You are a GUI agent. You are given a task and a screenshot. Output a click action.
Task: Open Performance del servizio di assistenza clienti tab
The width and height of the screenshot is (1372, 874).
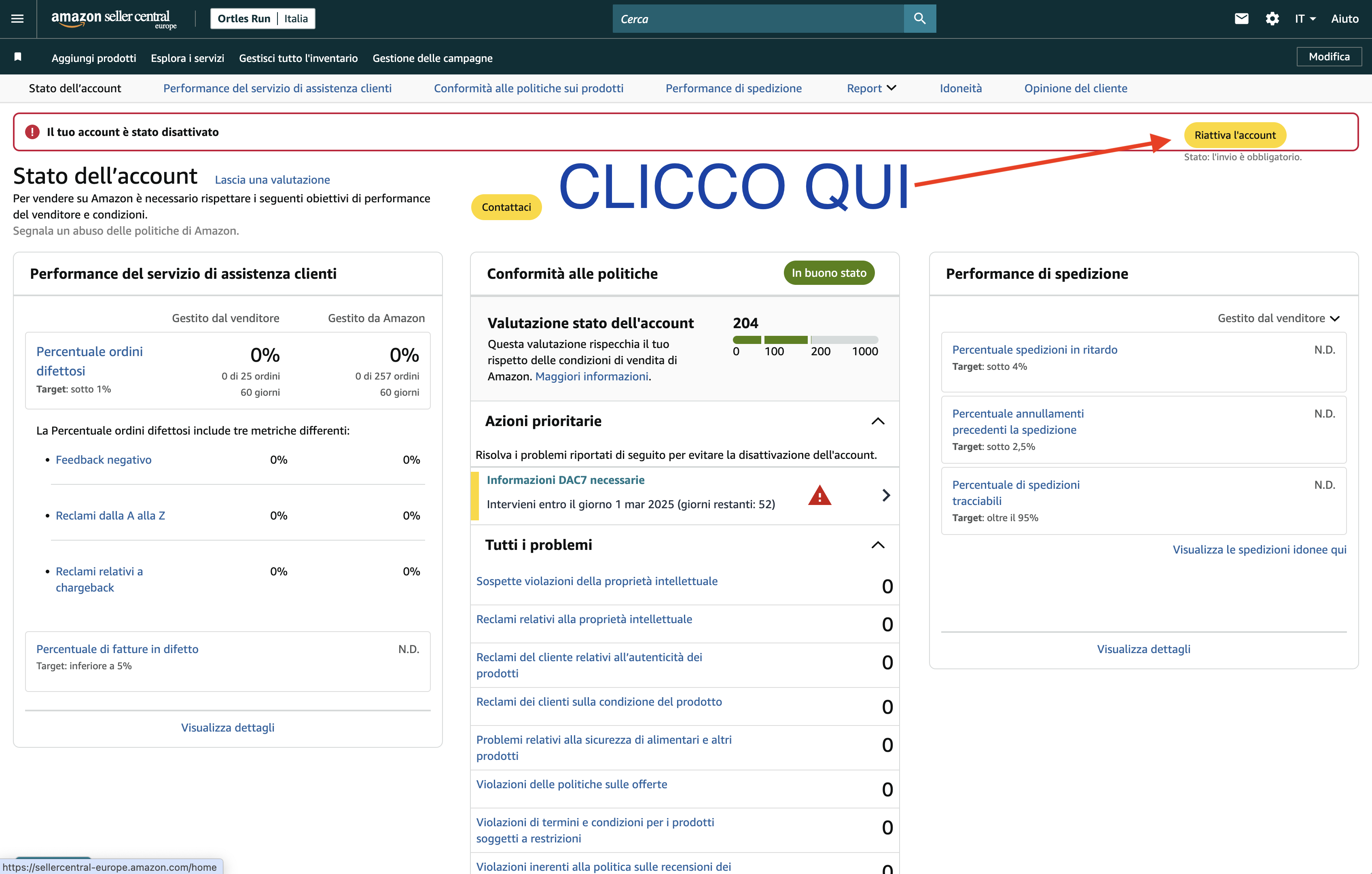(277, 88)
